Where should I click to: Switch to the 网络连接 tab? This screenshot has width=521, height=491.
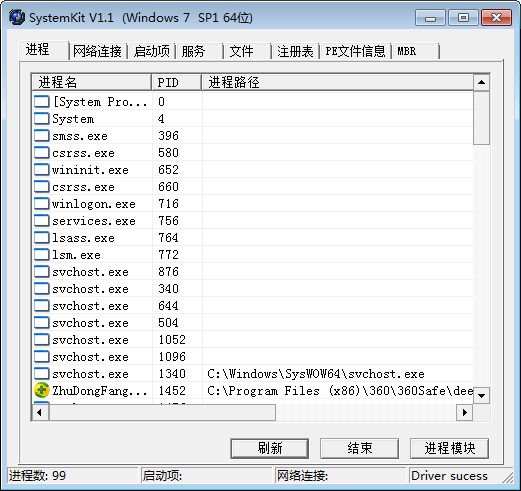tap(97, 51)
